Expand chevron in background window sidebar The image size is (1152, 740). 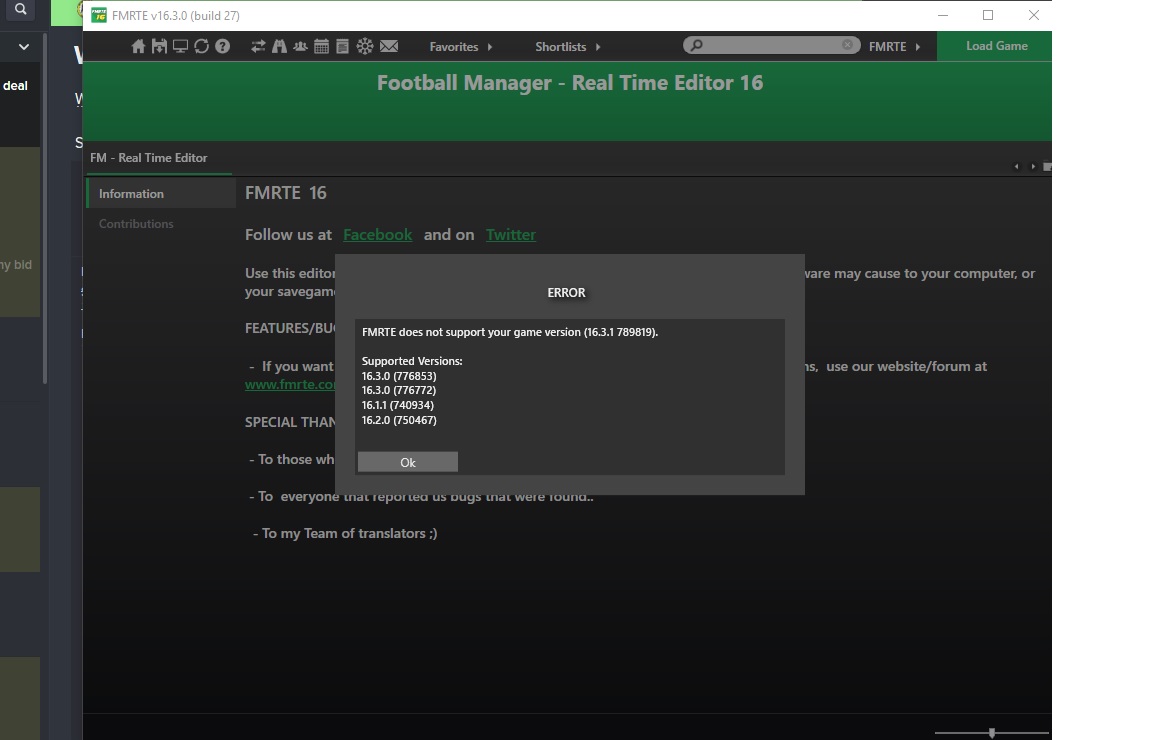(x=24, y=47)
